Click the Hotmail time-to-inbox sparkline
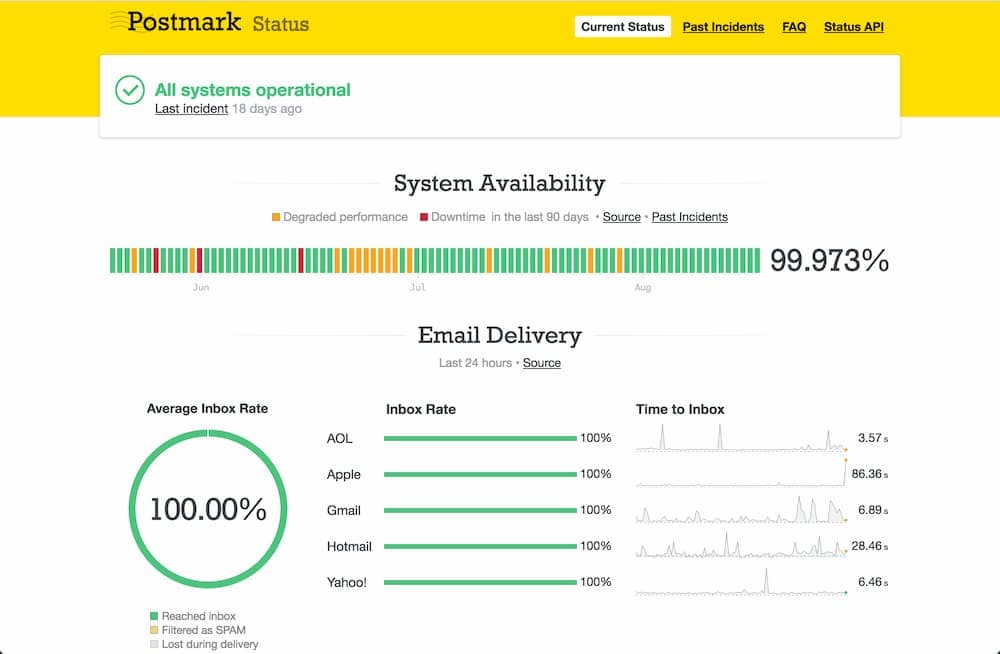This screenshot has width=1000, height=654. [x=742, y=546]
